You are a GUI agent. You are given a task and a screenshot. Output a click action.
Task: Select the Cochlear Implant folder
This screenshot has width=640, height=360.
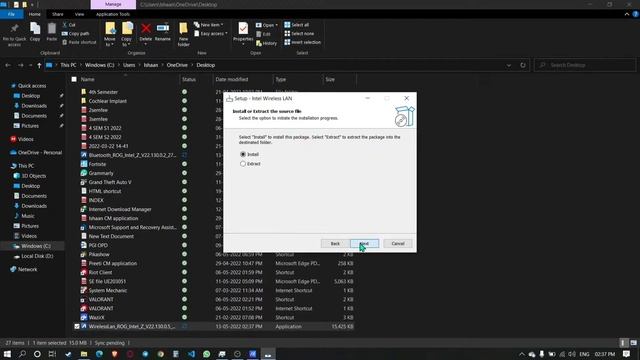pyautogui.click(x=108, y=101)
